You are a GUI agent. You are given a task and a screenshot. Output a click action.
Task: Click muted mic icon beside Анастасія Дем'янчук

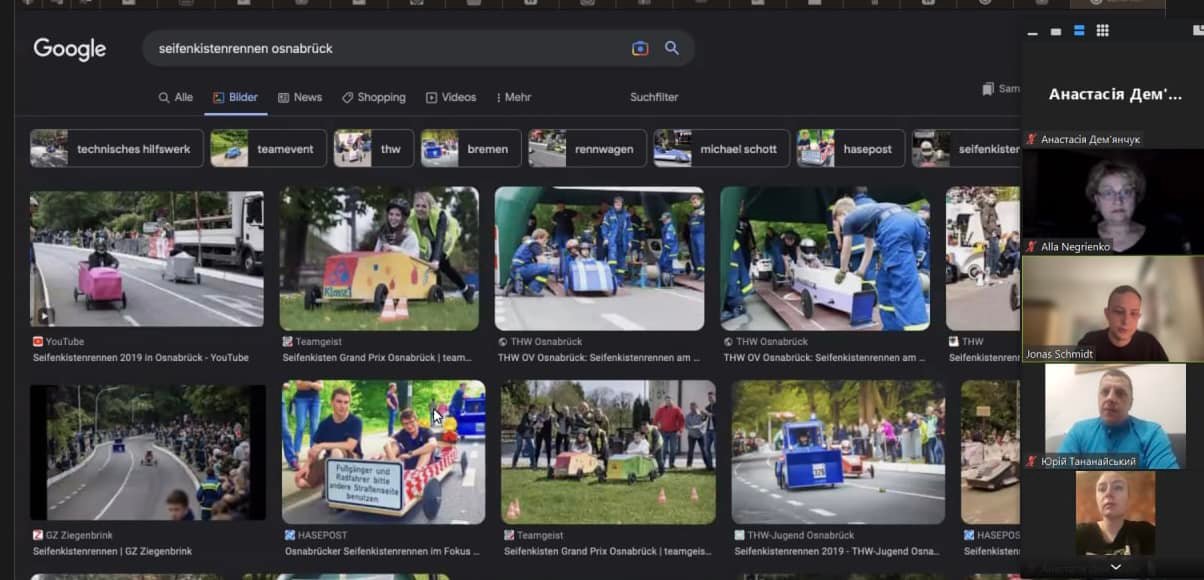coord(1031,139)
